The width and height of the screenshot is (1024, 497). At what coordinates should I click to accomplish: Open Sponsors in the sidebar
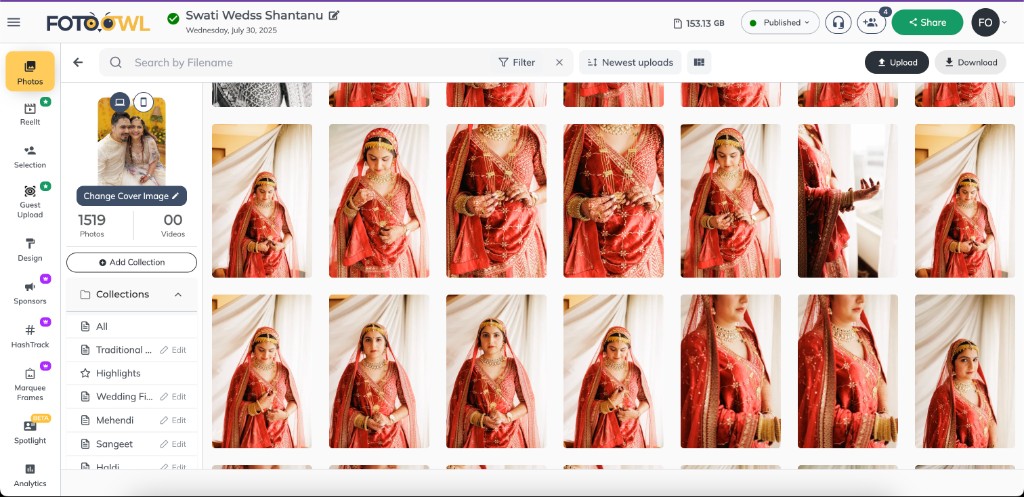30,293
